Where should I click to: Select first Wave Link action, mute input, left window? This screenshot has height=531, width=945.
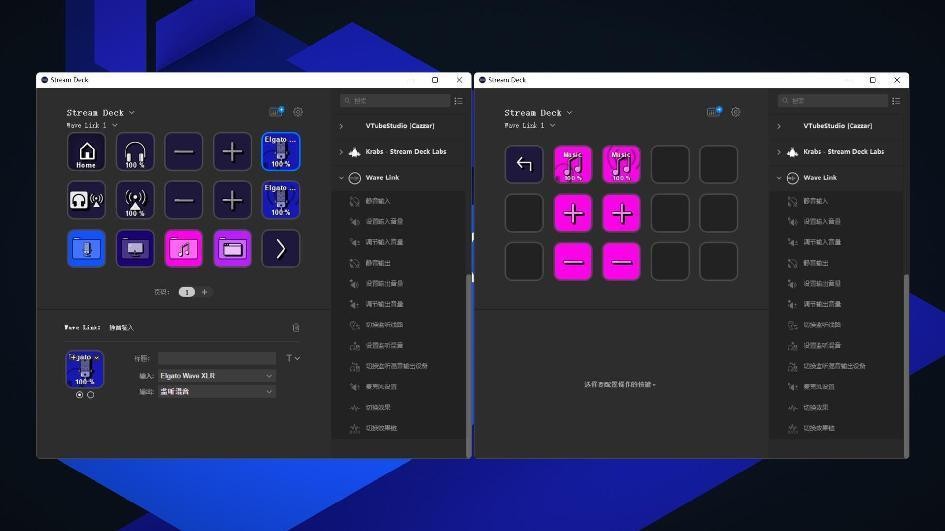click(x=399, y=201)
